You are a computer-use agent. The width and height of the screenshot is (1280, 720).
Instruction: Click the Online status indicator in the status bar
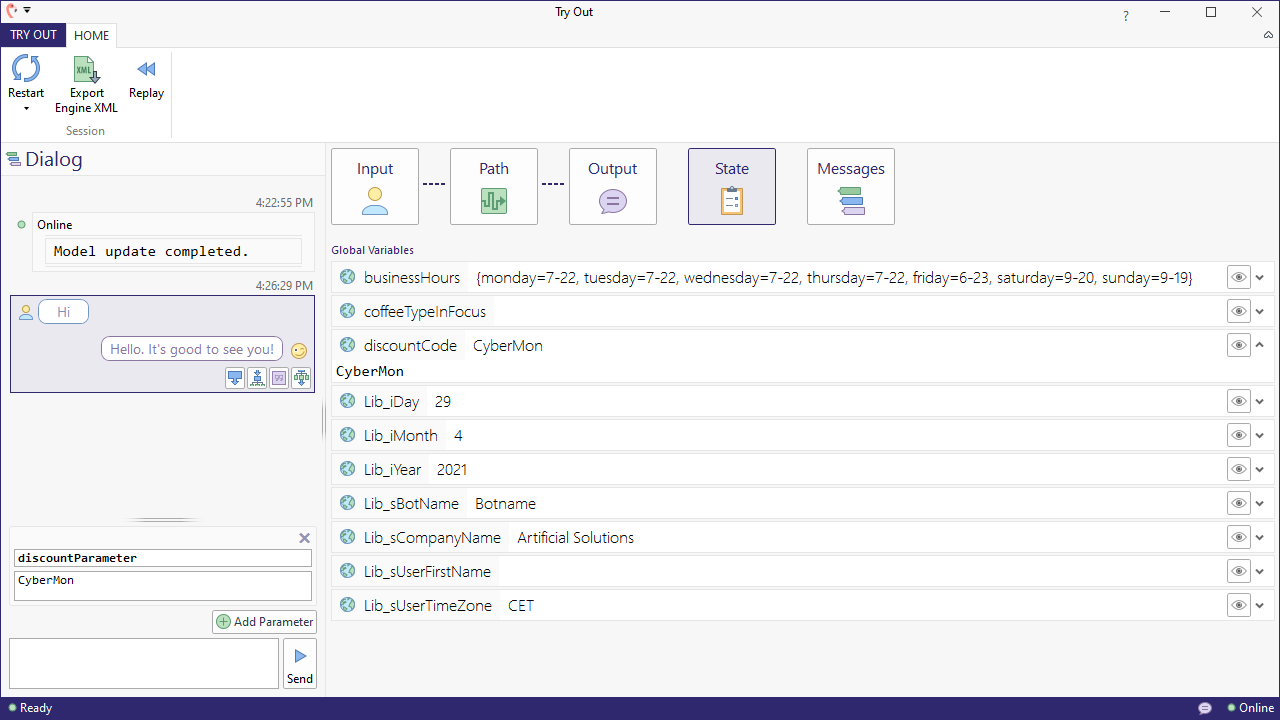click(x=1251, y=707)
